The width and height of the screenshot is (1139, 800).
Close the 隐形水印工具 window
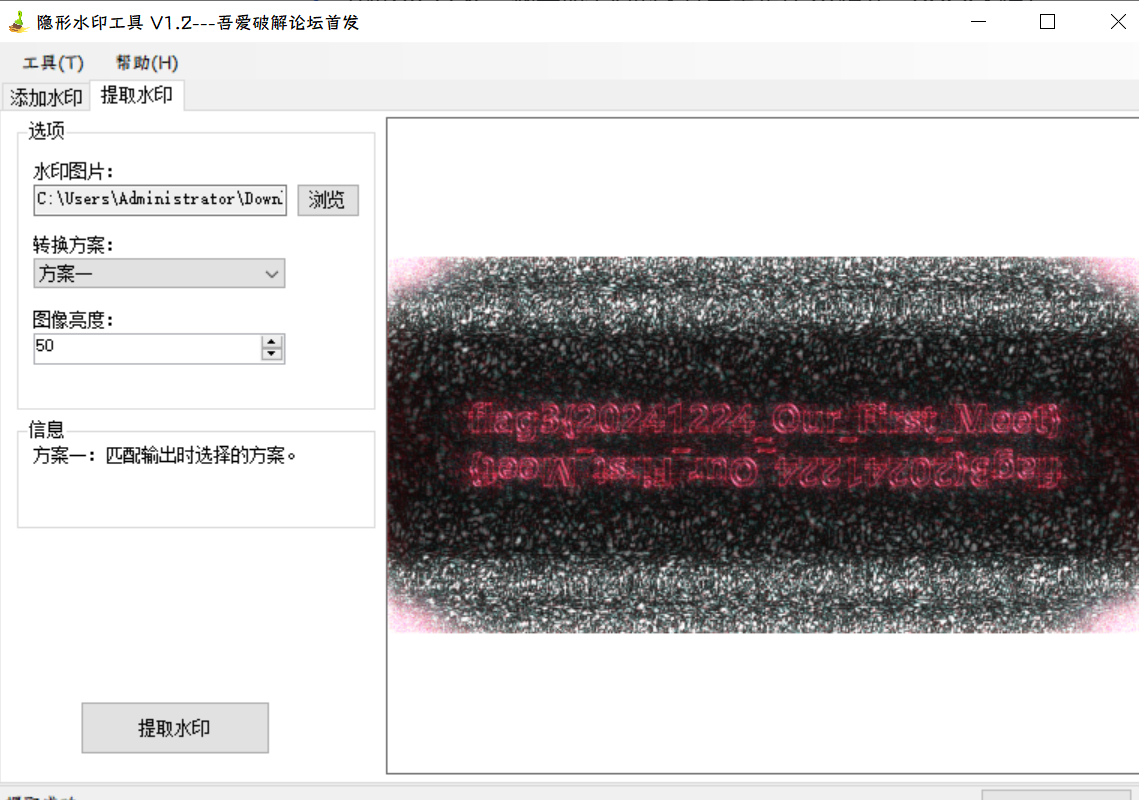pos(1118,22)
